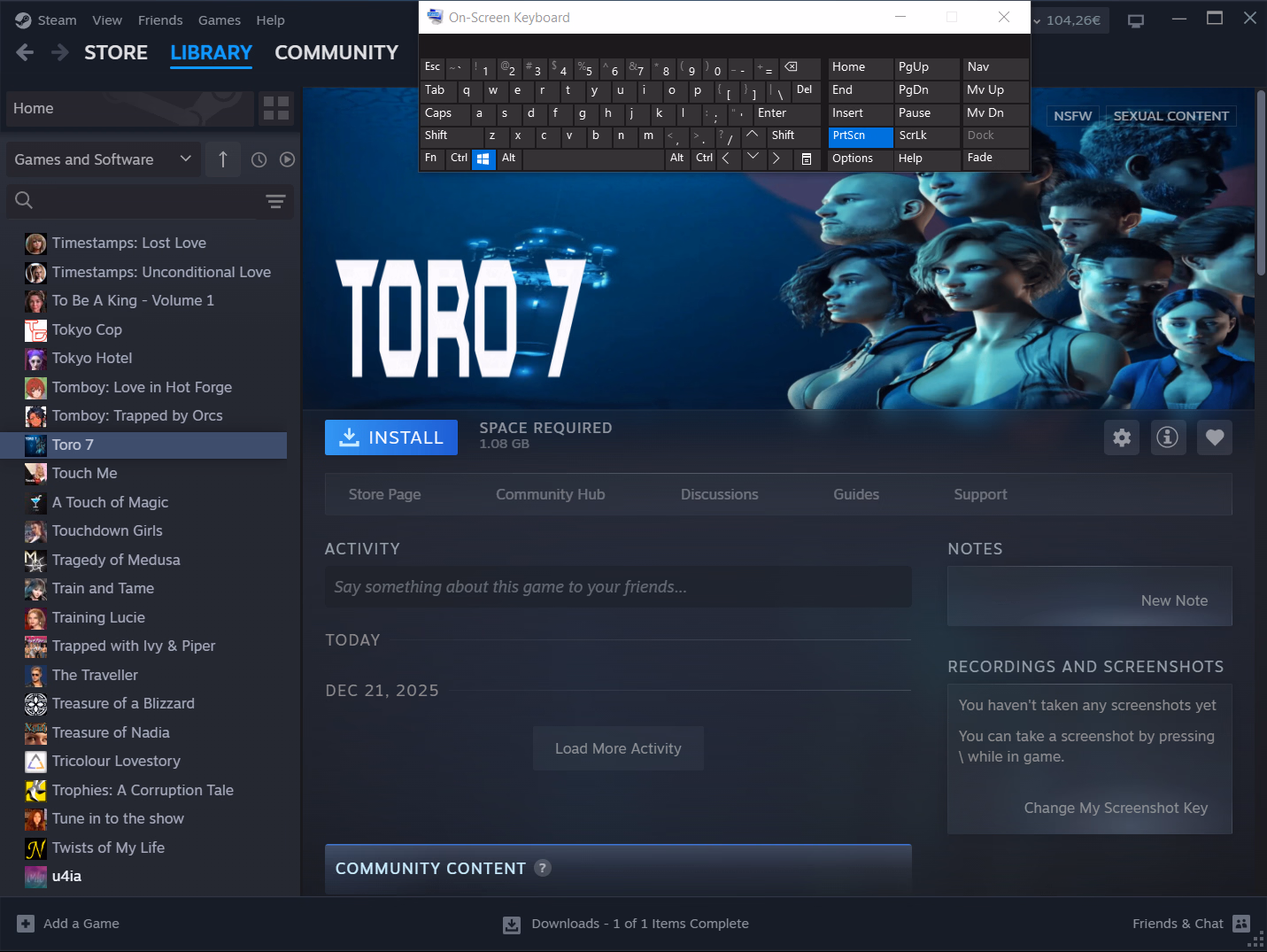The image size is (1267, 952).
Task: Go forward with the right arrow in Steam
Action: [59, 53]
